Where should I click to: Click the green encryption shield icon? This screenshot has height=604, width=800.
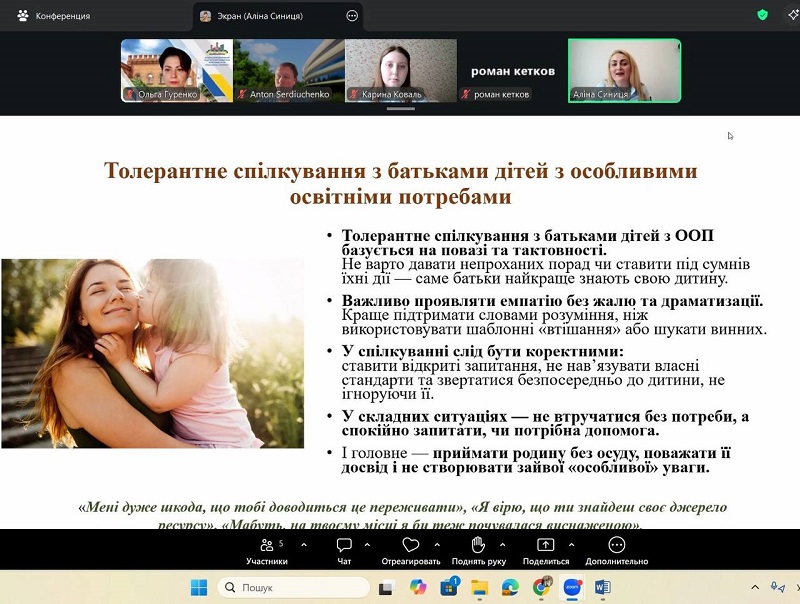click(762, 15)
